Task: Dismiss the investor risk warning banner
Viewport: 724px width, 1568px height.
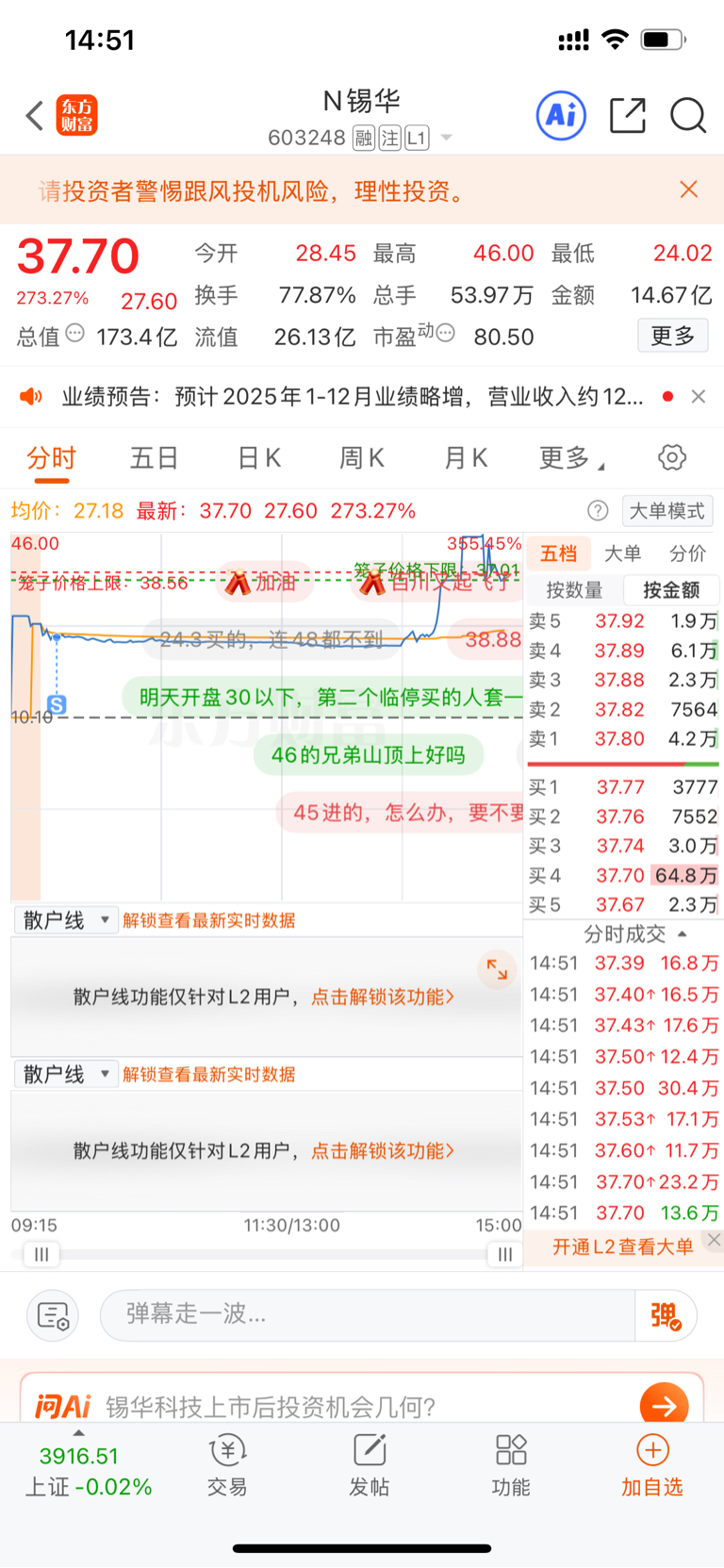Action: [x=689, y=190]
